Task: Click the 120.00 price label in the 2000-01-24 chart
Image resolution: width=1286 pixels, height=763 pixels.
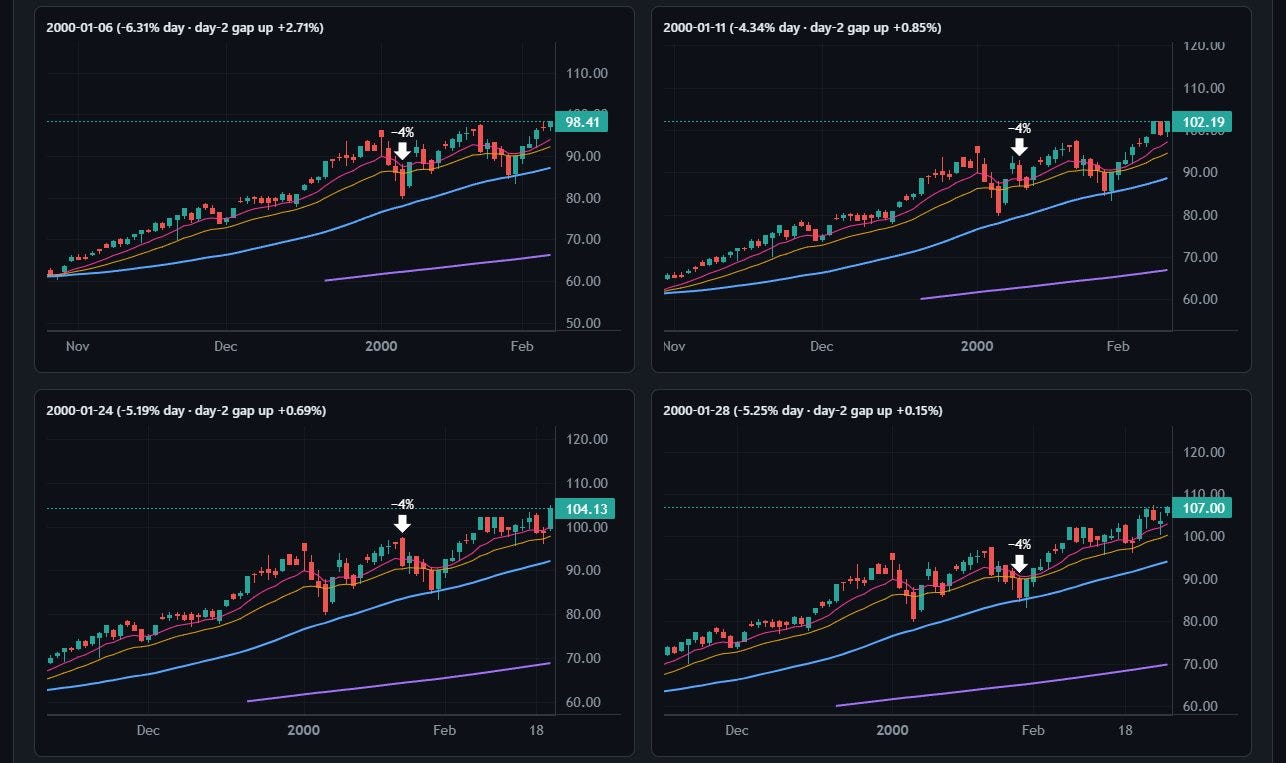Action: pyautogui.click(x=586, y=438)
